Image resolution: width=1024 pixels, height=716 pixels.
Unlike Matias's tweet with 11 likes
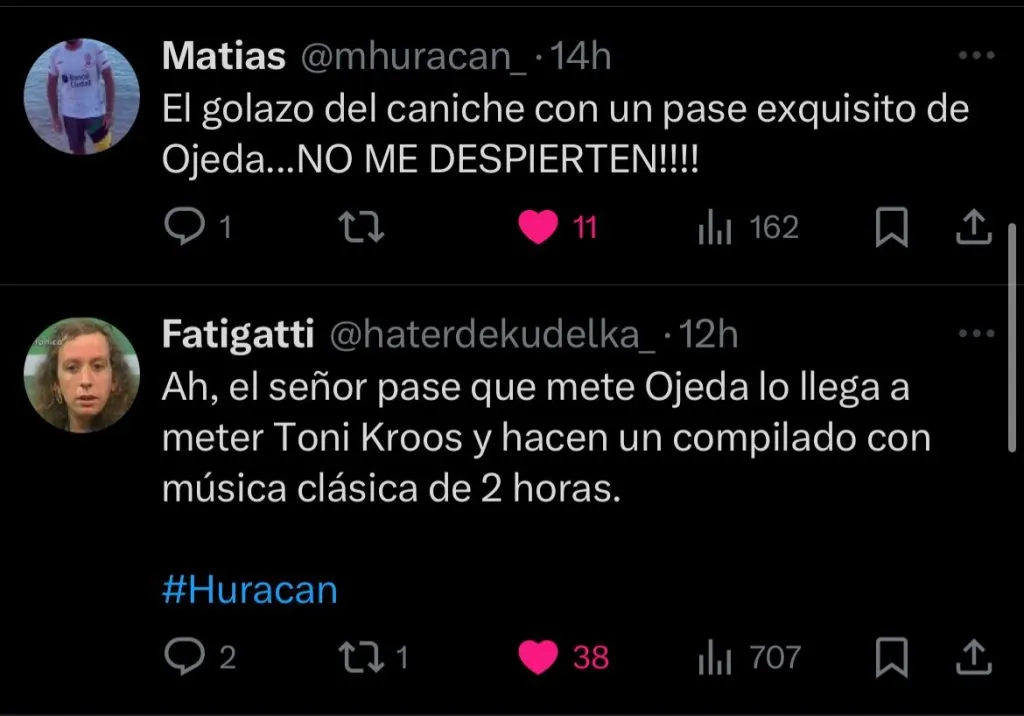tap(540, 229)
